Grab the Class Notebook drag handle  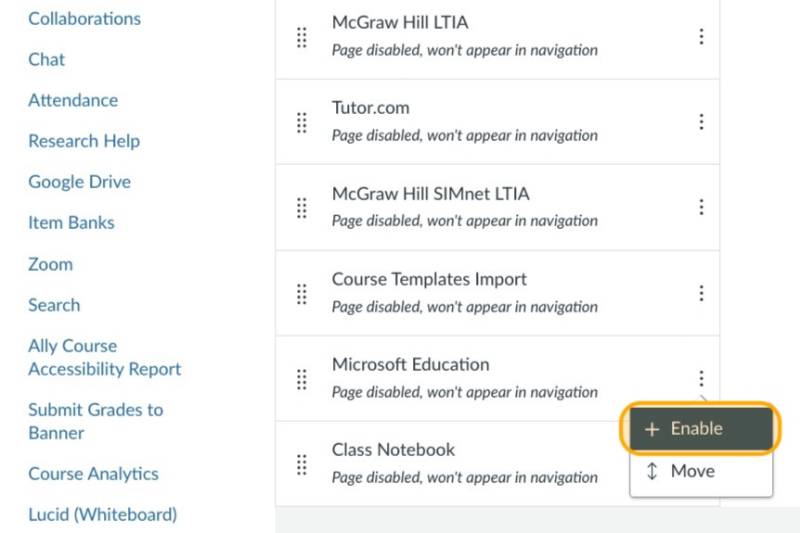click(x=302, y=465)
